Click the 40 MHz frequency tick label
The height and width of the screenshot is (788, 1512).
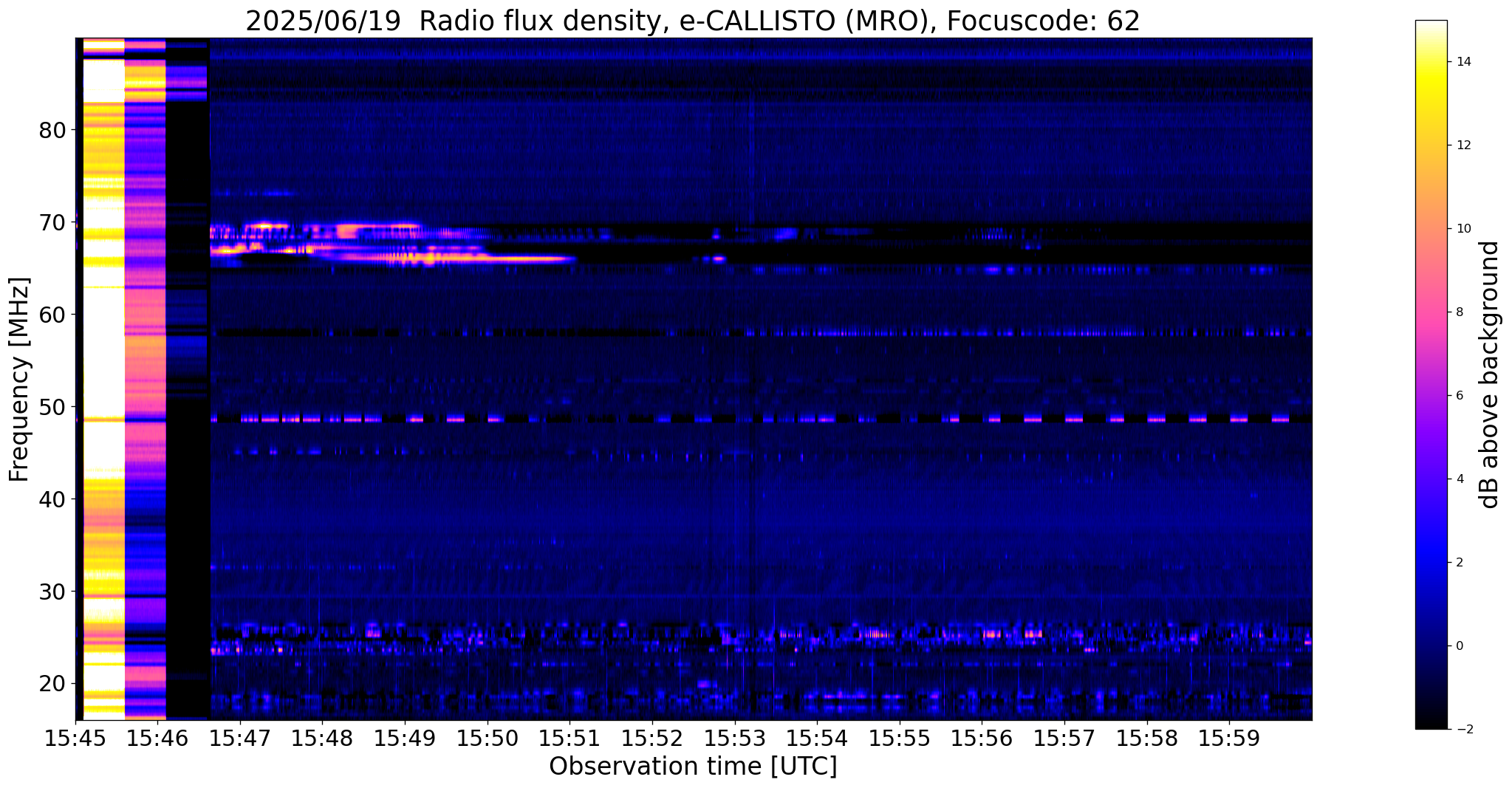click(52, 499)
